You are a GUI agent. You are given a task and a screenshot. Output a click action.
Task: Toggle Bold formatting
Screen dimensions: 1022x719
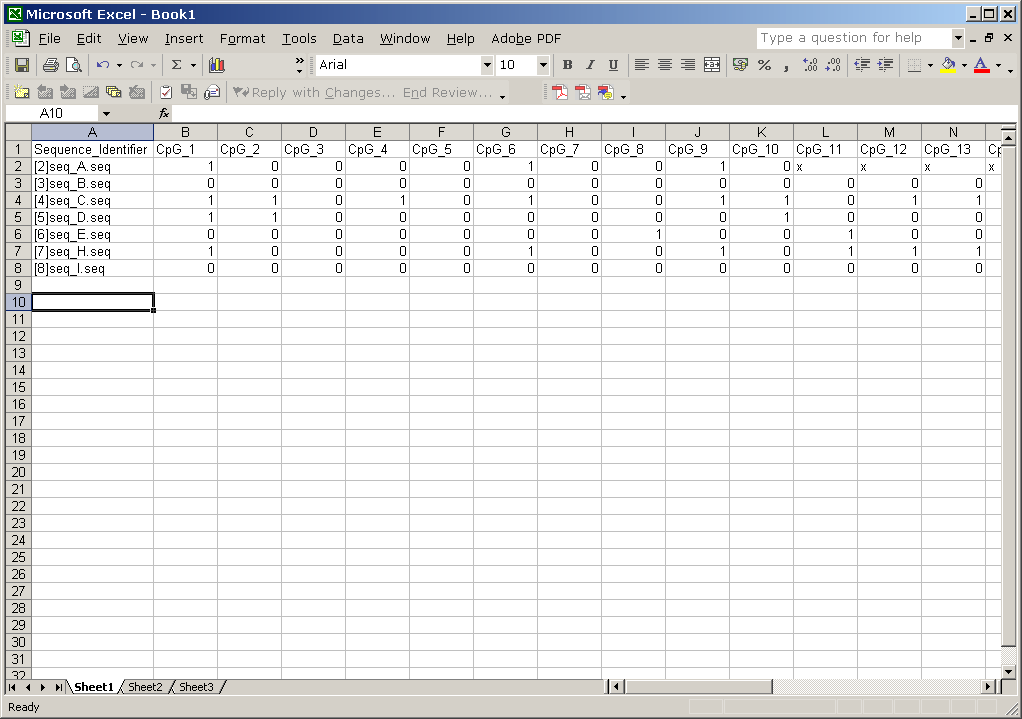pyautogui.click(x=568, y=65)
